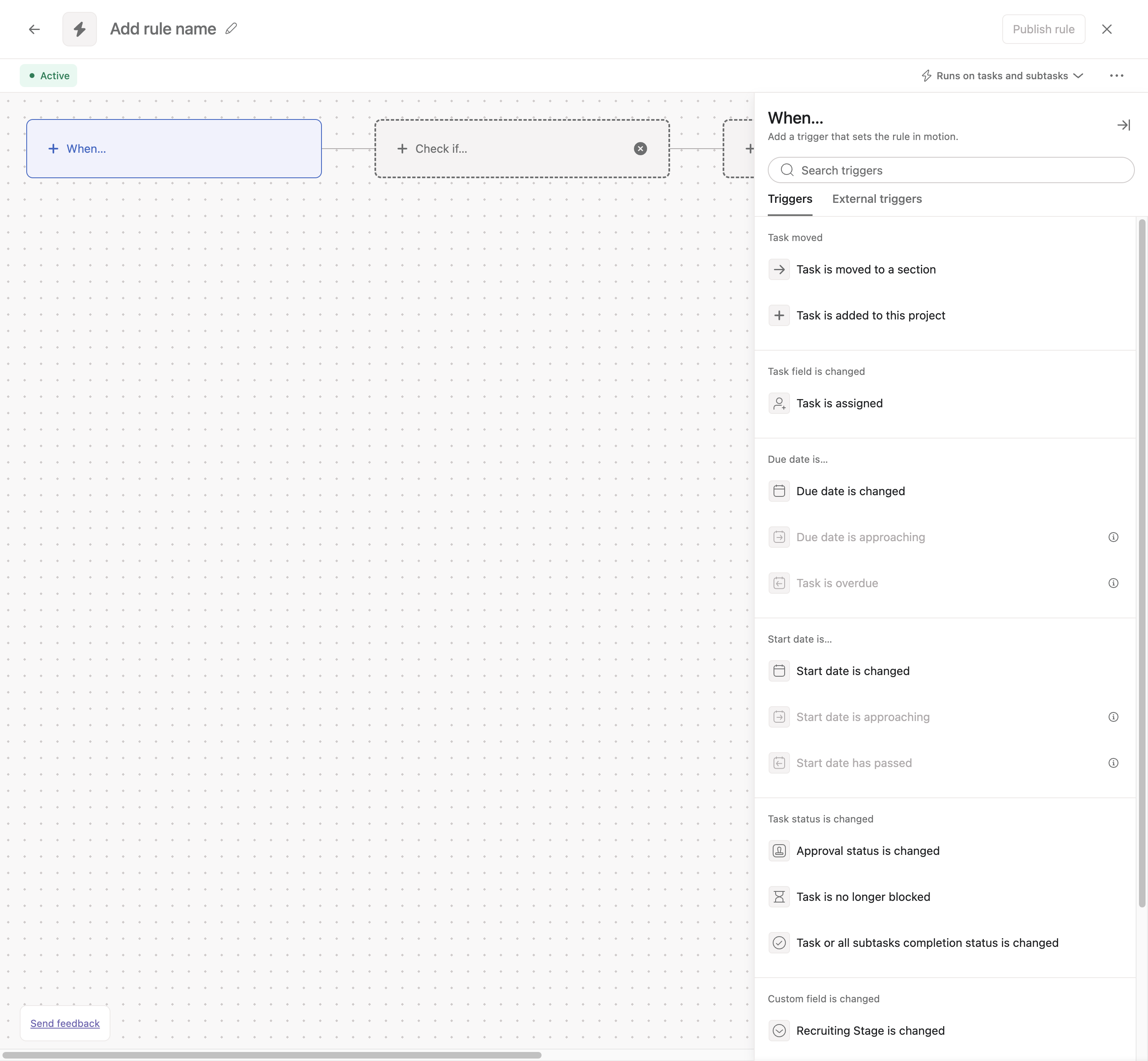Click calendar icon for Start date is changed

click(x=779, y=671)
